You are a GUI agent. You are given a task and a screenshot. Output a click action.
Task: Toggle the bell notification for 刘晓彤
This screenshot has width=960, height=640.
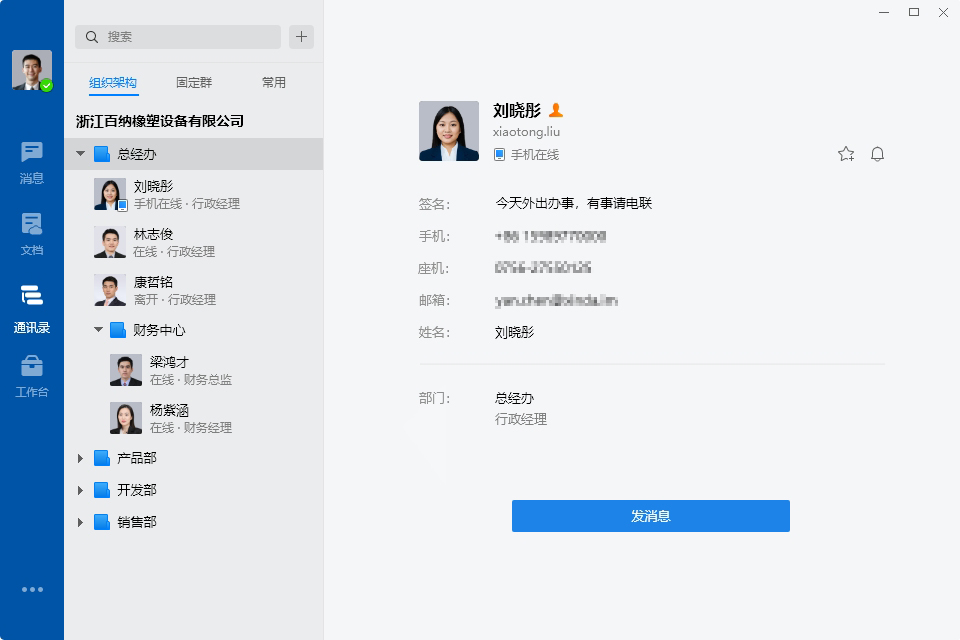coord(878,154)
